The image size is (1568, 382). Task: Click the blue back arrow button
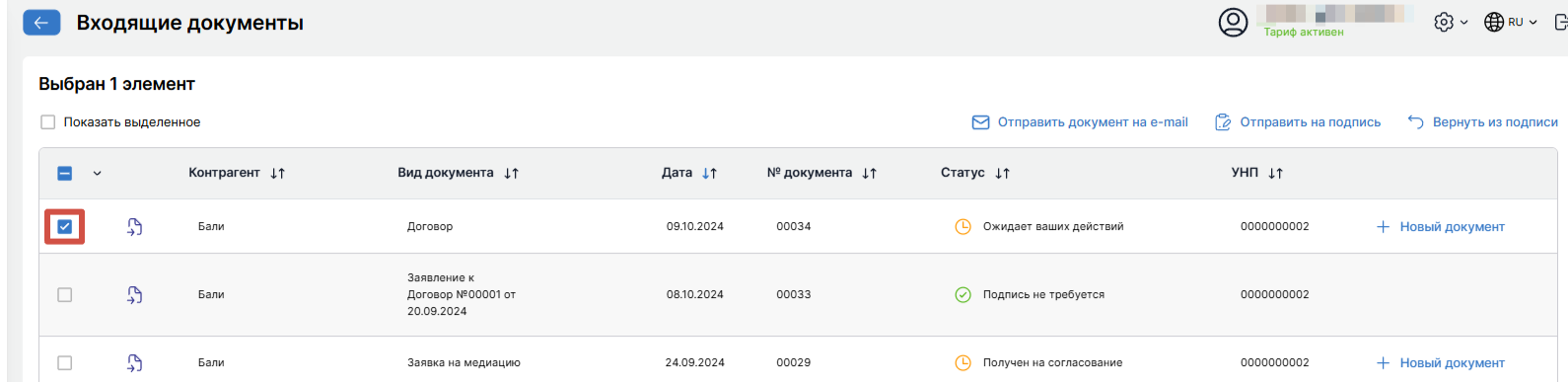tap(41, 23)
